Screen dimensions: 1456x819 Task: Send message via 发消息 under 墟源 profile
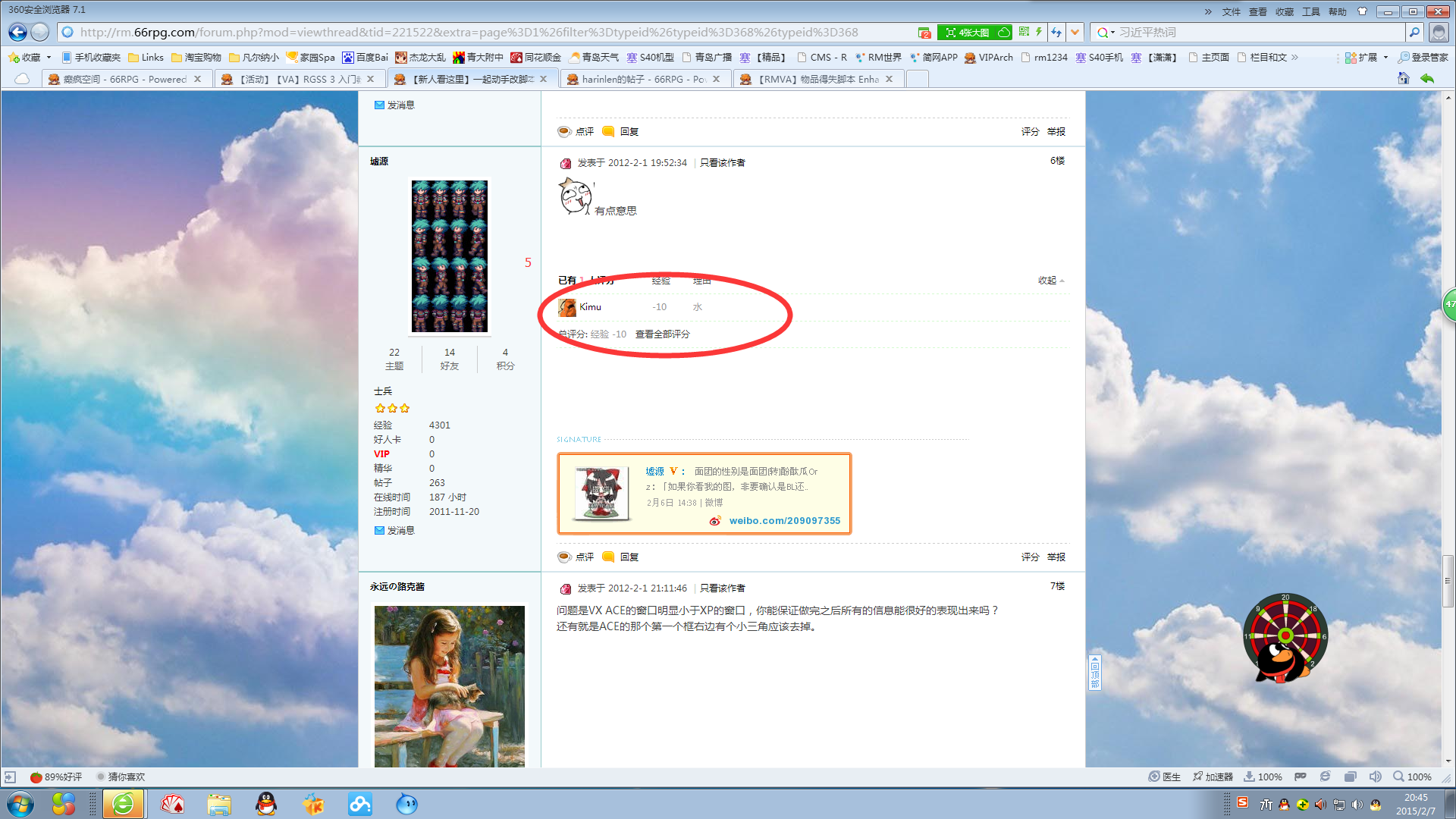point(394,530)
